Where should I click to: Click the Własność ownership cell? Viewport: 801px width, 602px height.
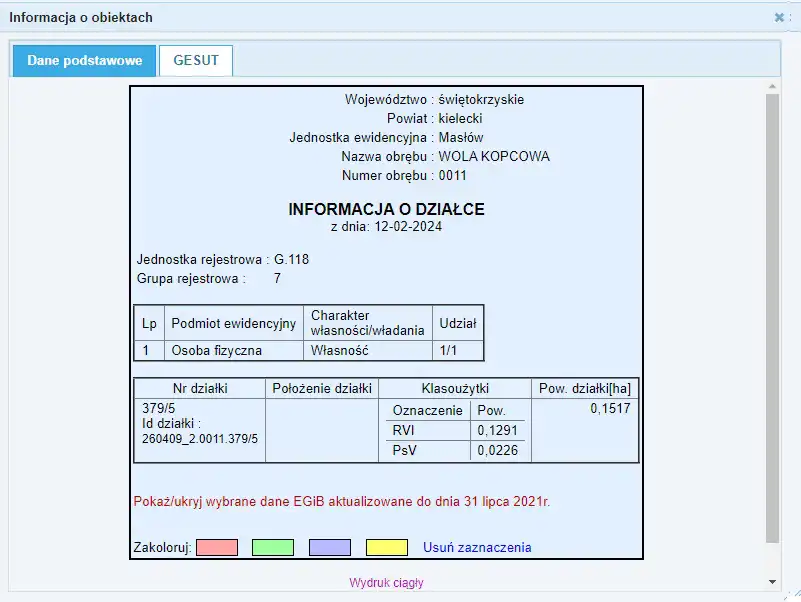click(x=340, y=351)
